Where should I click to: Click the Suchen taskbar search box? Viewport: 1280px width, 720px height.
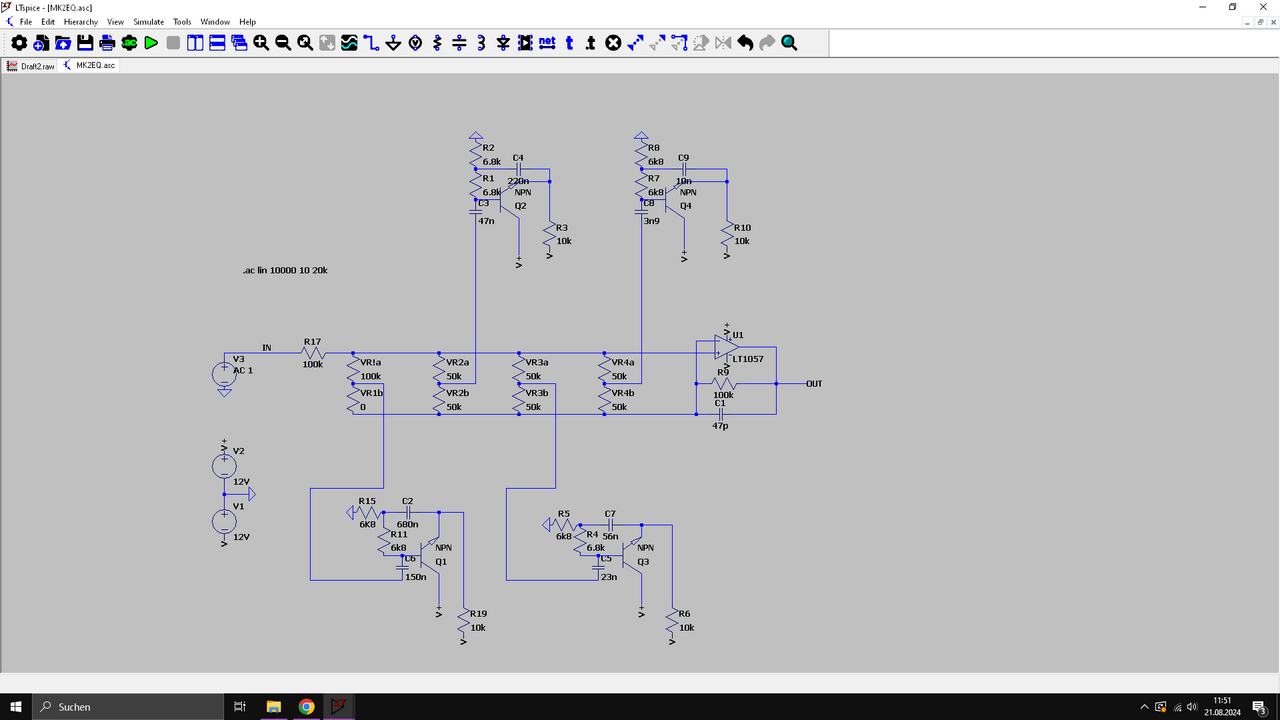click(x=130, y=706)
